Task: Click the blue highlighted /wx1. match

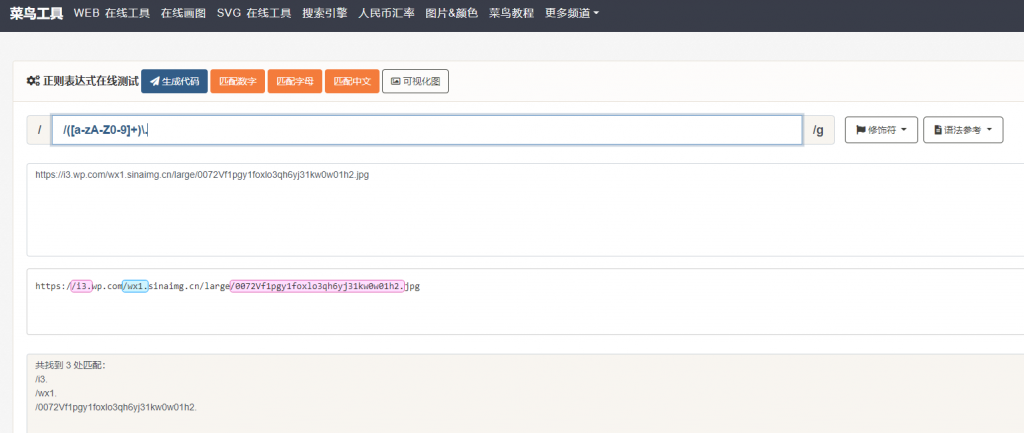Action: (135, 286)
